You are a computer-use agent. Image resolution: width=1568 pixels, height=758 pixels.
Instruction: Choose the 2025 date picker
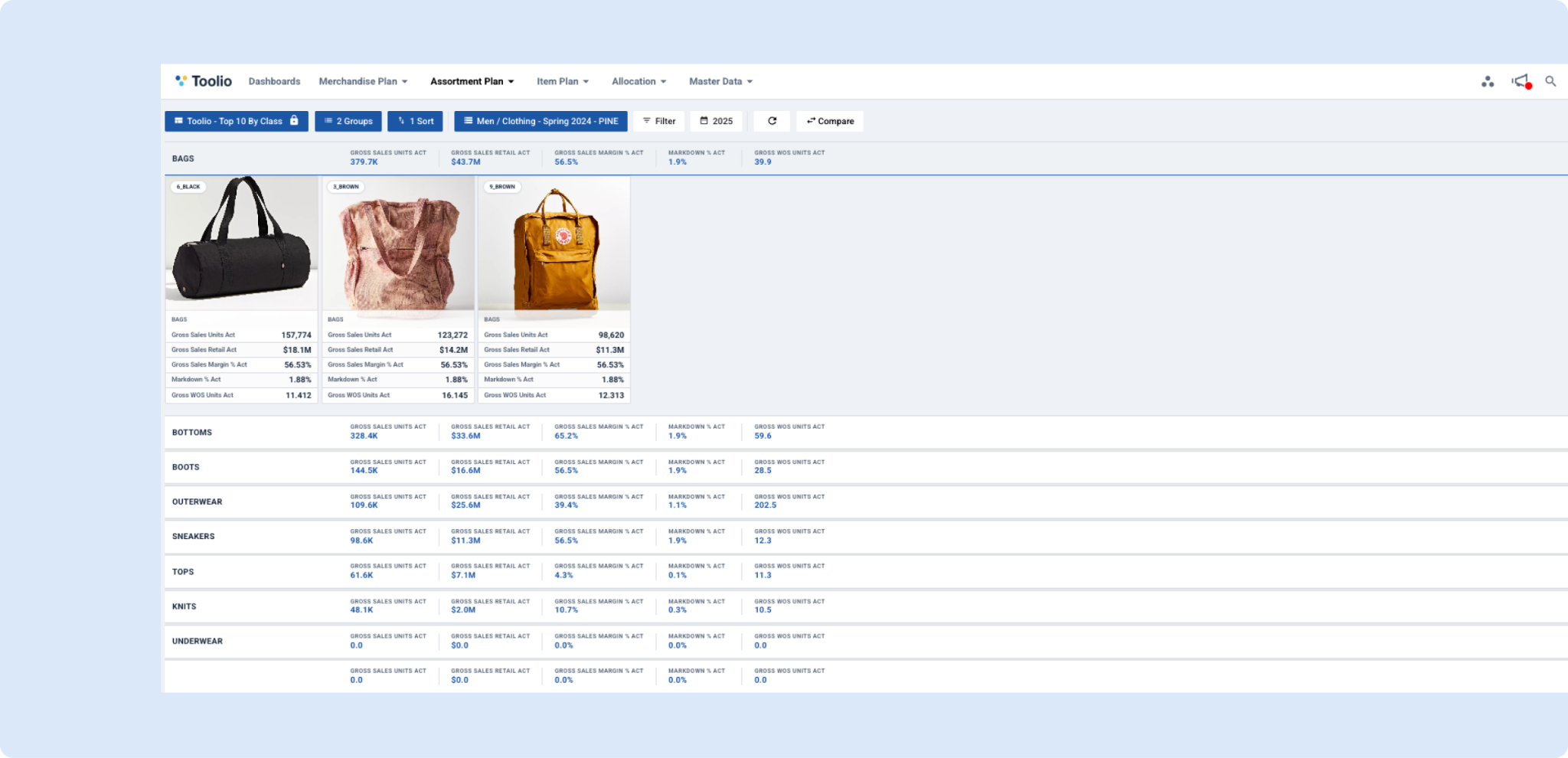coord(717,121)
